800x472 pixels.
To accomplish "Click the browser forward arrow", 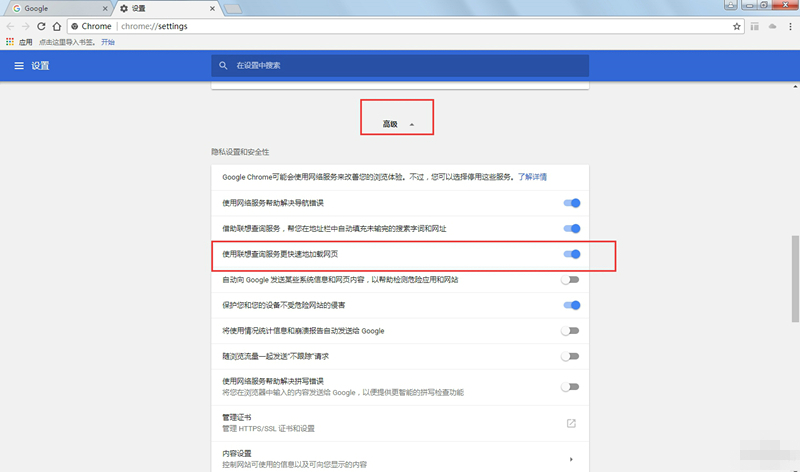I will pyautogui.click(x=26, y=26).
